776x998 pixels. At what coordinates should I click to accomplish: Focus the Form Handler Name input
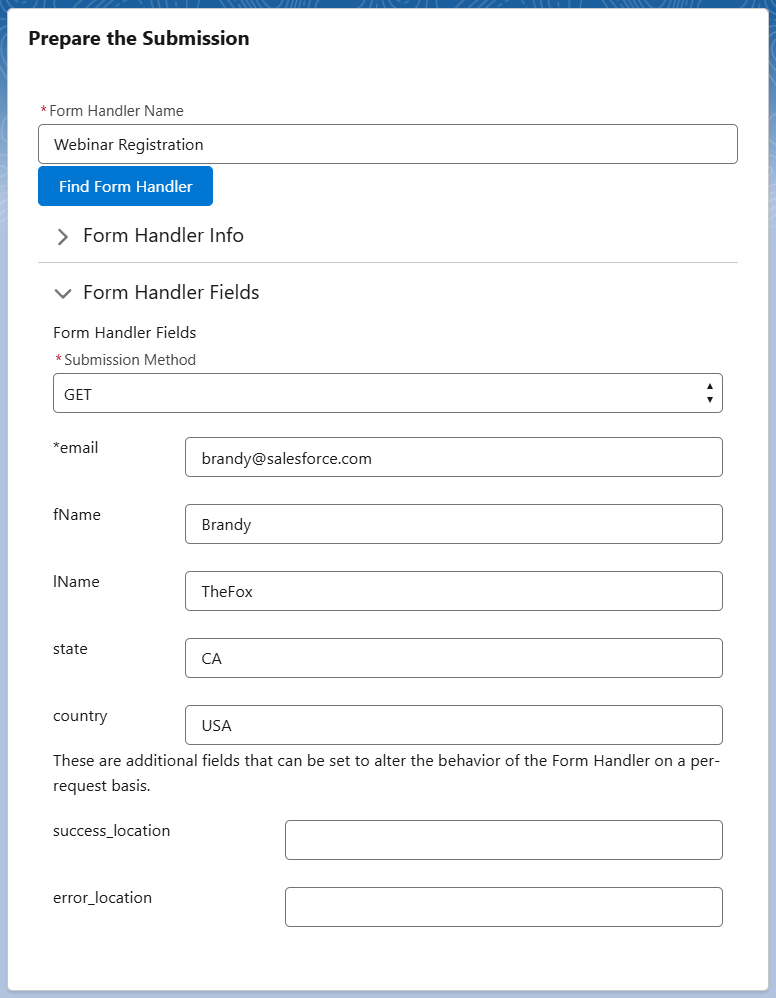pos(388,144)
